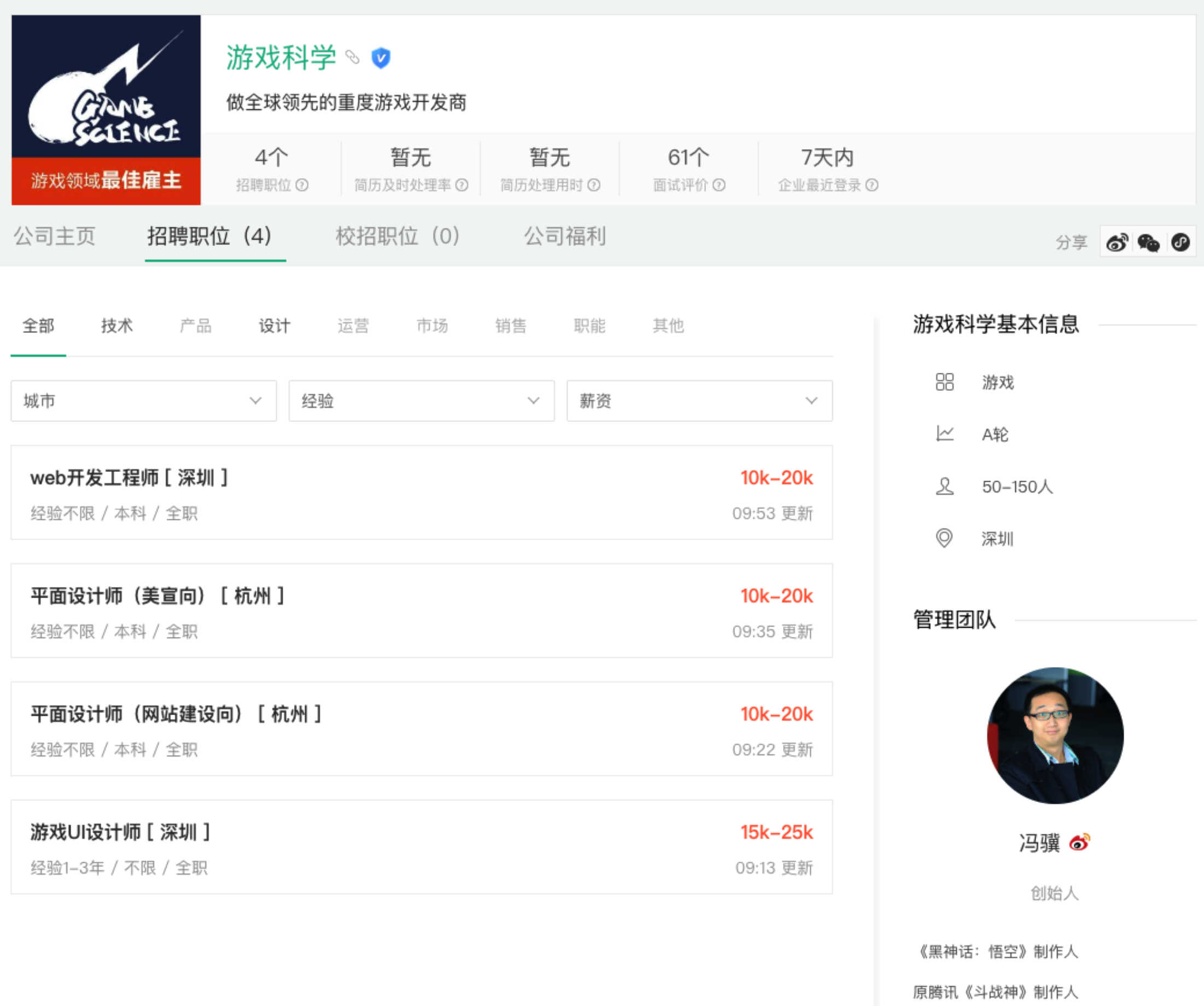Viewport: 1204px width, 1006px height.
Task: Click the name 冯骥 in management team
Action: 1039,843
